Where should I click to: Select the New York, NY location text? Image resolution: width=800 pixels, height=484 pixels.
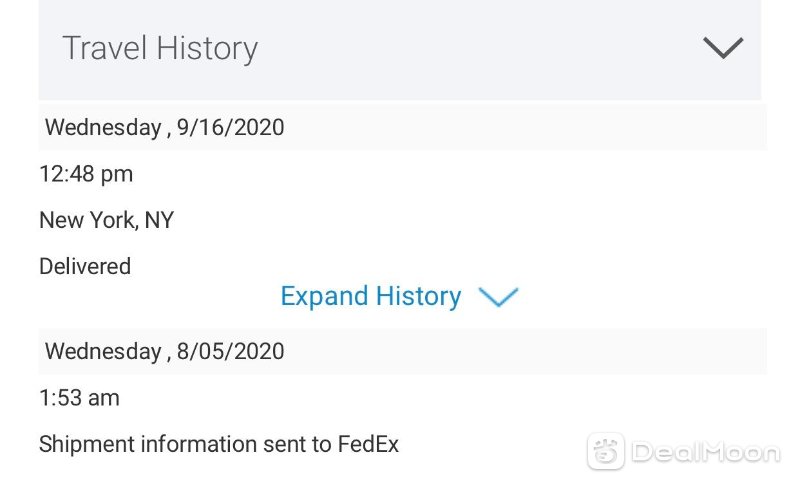[x=107, y=220]
